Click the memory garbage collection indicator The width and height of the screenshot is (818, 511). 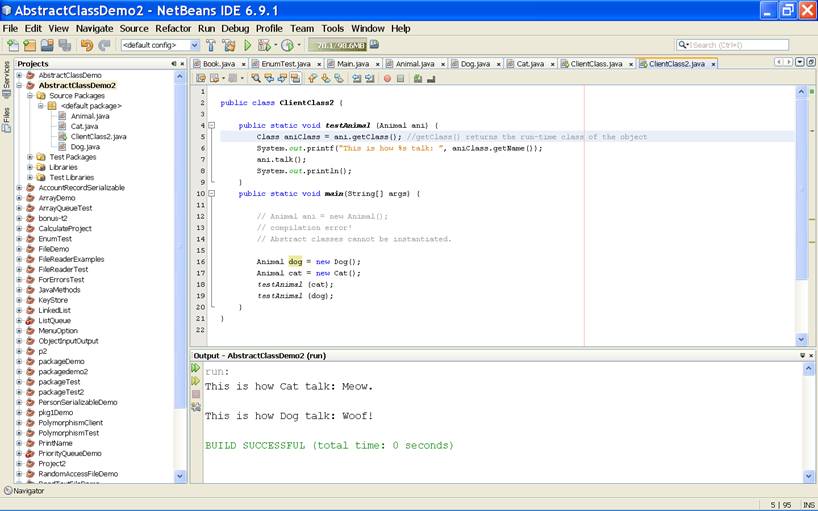(338, 45)
